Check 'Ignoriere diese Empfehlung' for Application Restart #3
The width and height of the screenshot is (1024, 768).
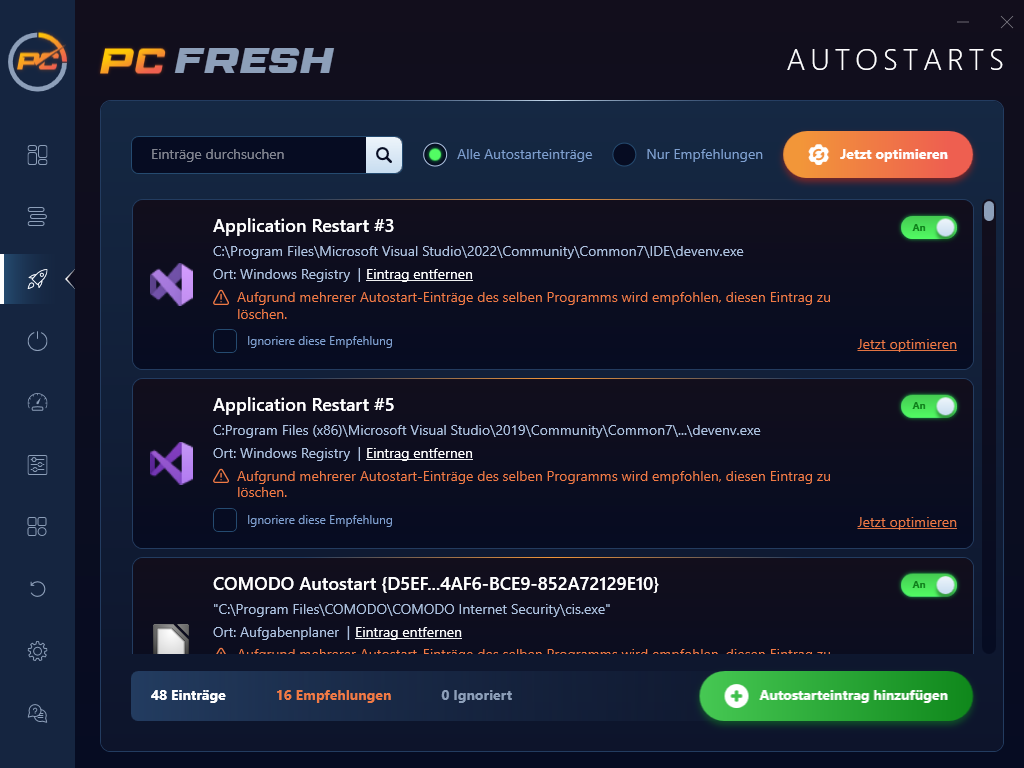225,341
